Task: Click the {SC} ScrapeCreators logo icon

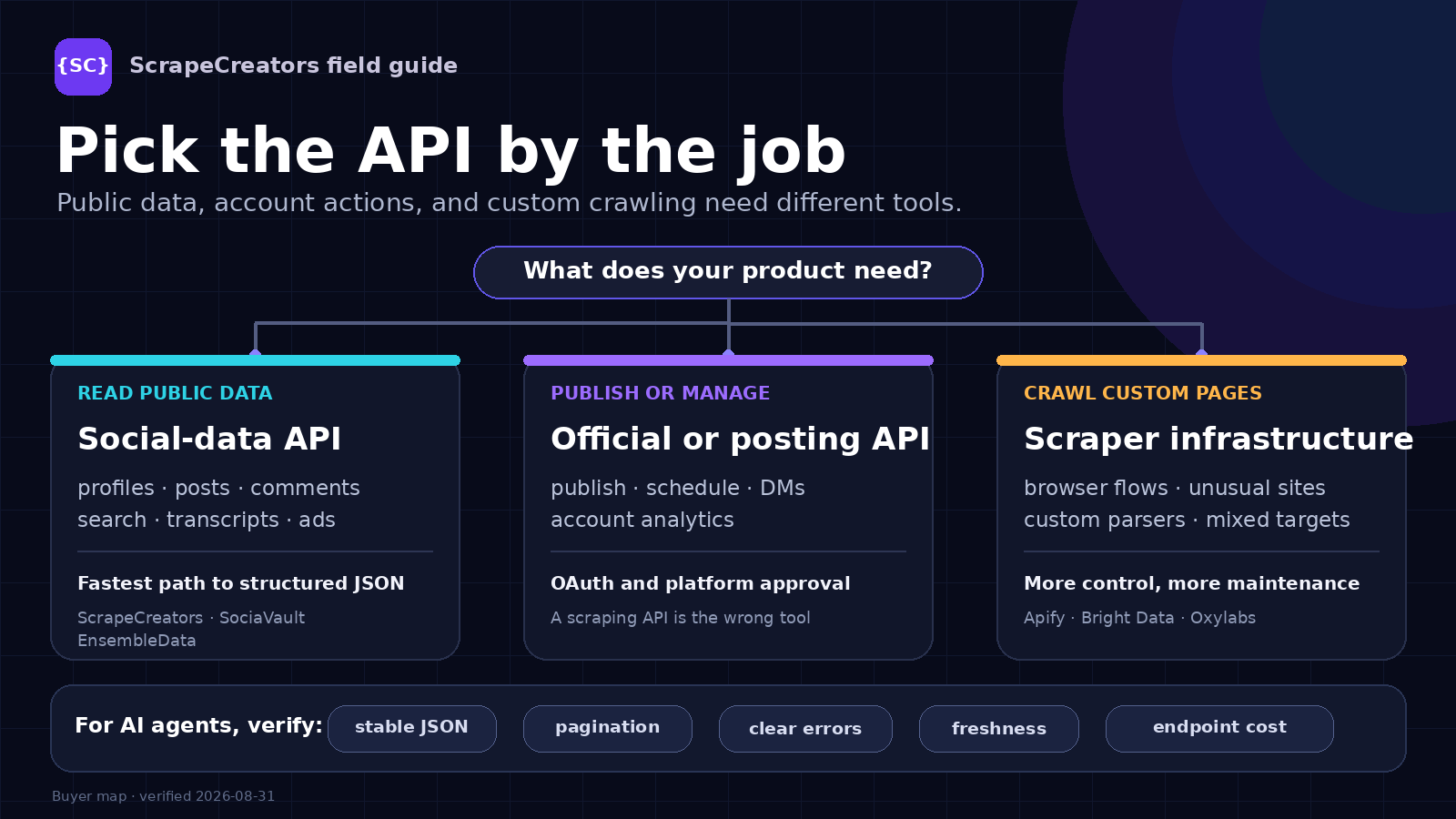Action: click(83, 66)
